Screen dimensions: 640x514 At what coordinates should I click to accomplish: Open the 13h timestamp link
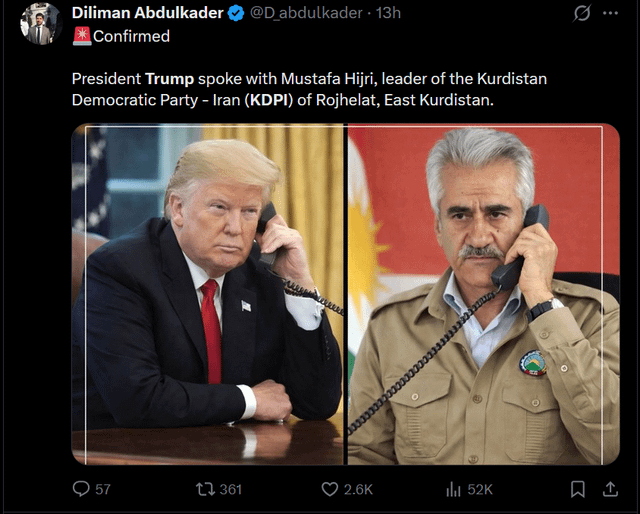tap(388, 13)
